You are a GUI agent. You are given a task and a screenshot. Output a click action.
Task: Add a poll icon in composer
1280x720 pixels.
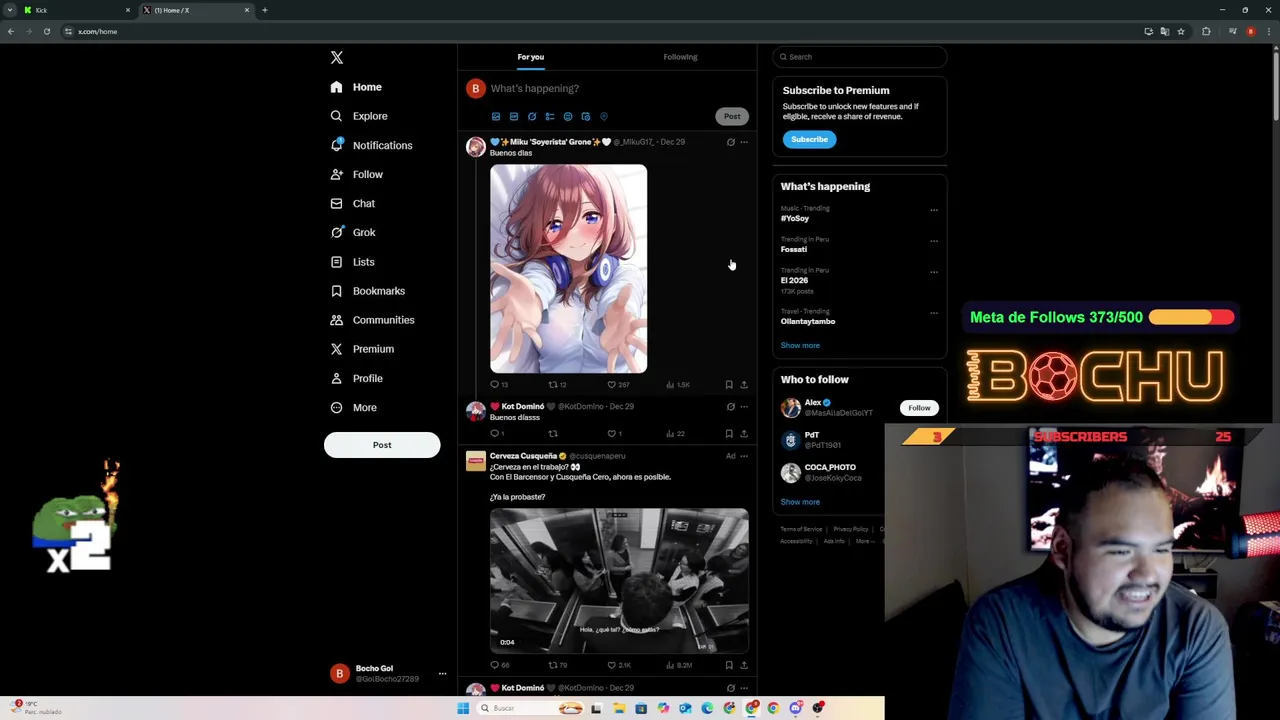click(x=550, y=117)
